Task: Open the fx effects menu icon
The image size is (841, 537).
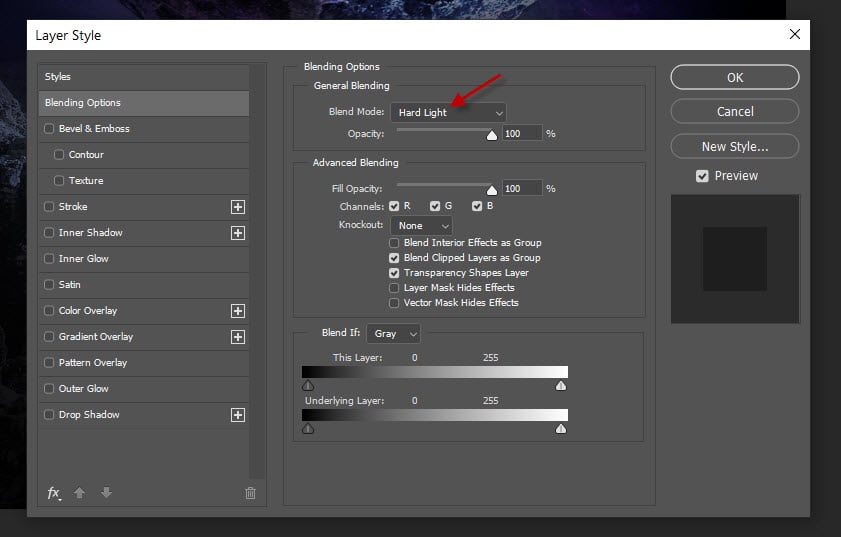Action: pyautogui.click(x=54, y=493)
